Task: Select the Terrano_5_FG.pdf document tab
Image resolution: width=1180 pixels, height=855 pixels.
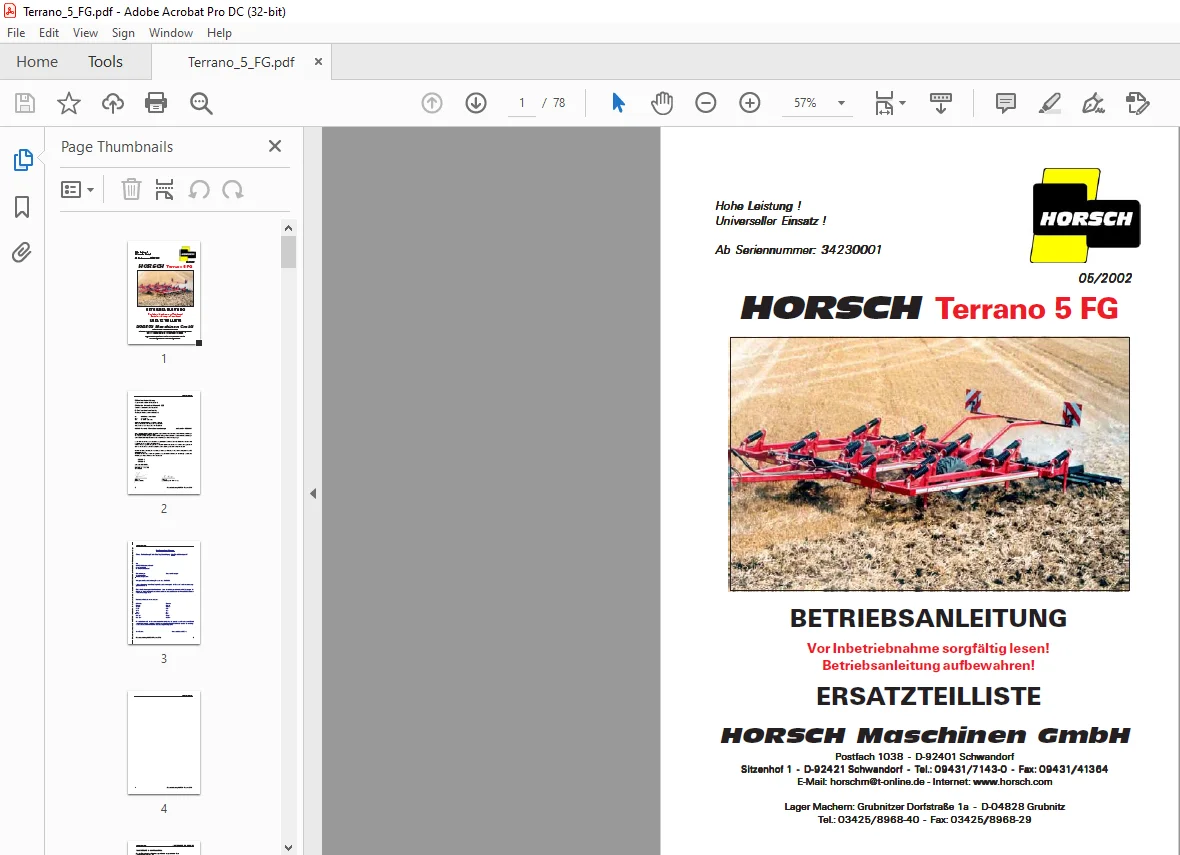Action: pyautogui.click(x=241, y=62)
